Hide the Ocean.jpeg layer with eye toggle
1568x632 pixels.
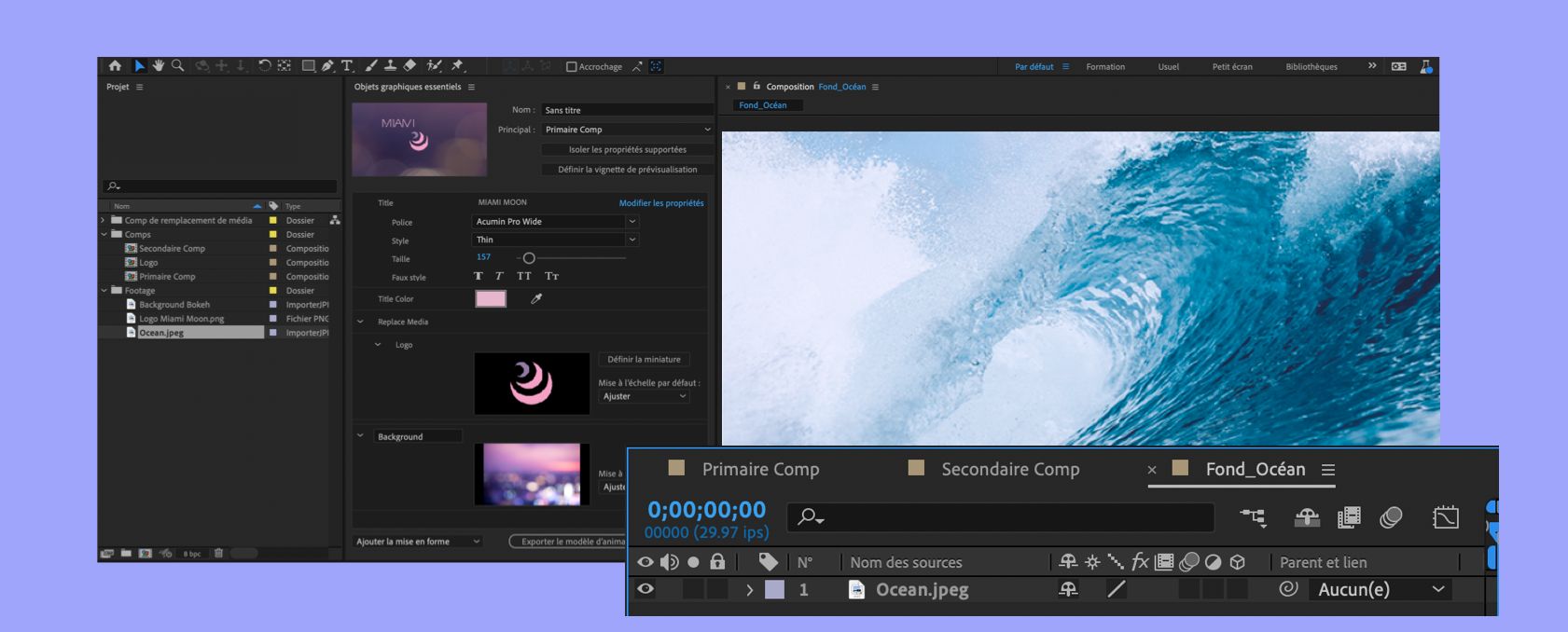[645, 589]
